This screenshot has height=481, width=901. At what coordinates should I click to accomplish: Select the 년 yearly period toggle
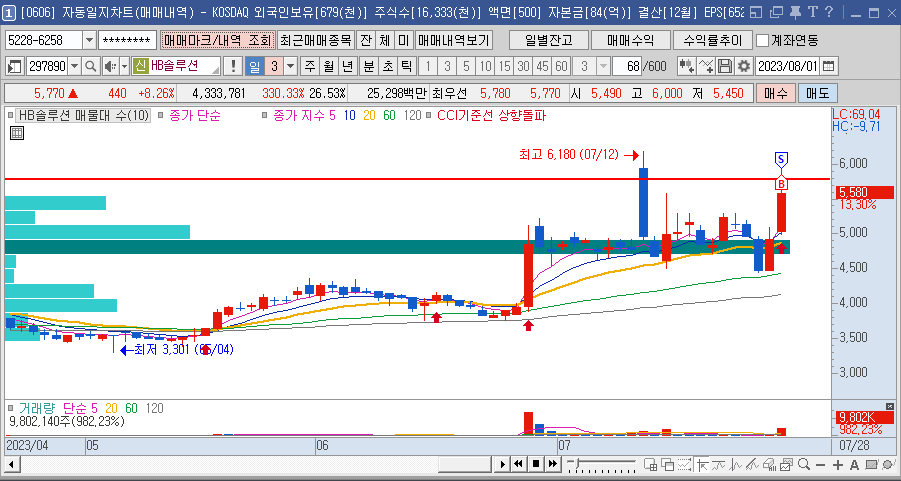tap(347, 66)
